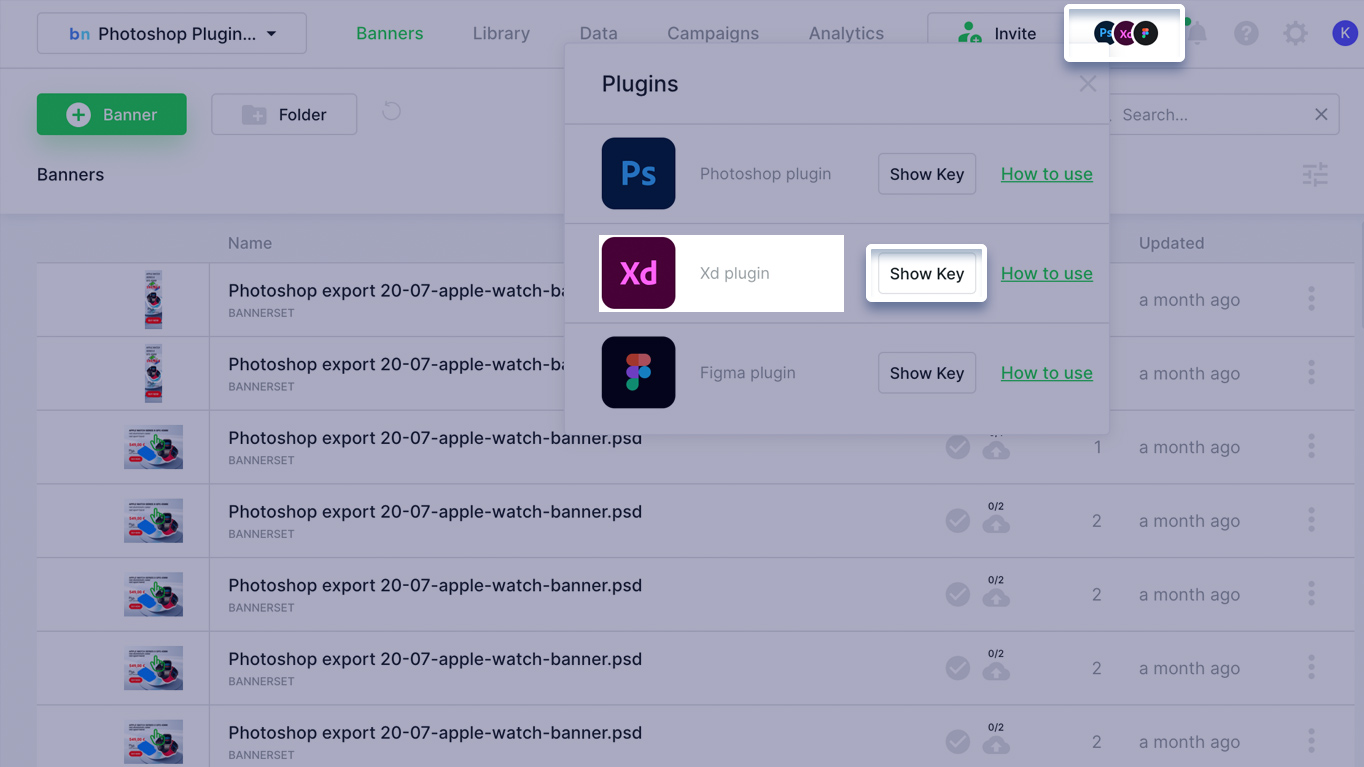Open notifications bell
This screenshot has width=1364, height=767.
pos(1196,34)
